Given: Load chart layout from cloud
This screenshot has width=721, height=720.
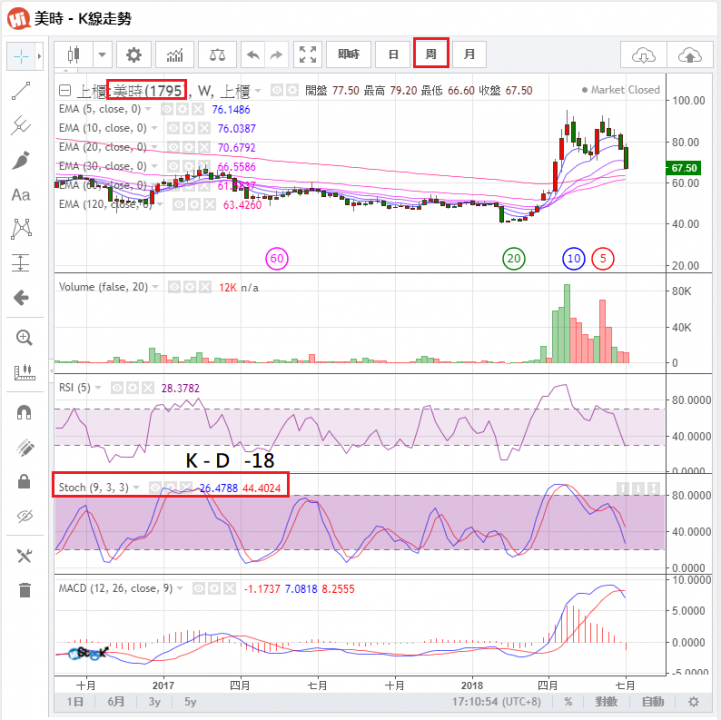Looking at the screenshot, I should pos(643,56).
